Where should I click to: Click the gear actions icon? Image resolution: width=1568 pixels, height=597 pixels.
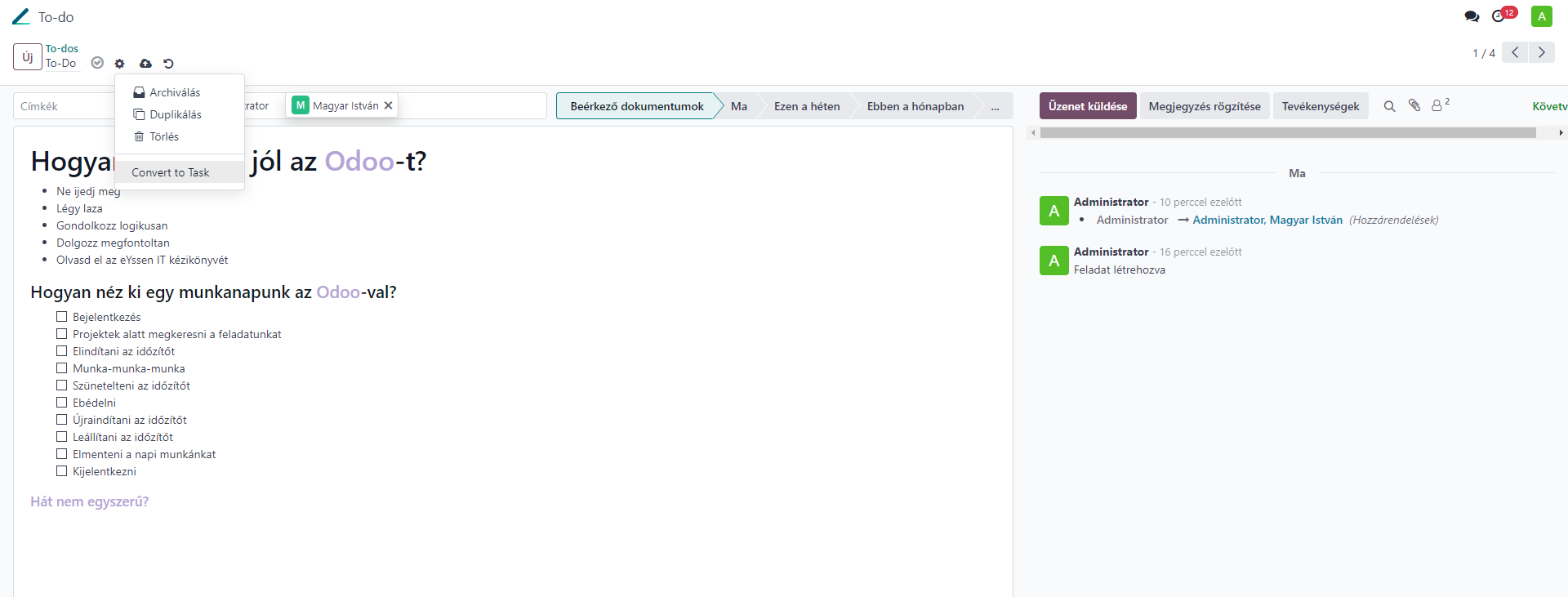click(x=120, y=63)
